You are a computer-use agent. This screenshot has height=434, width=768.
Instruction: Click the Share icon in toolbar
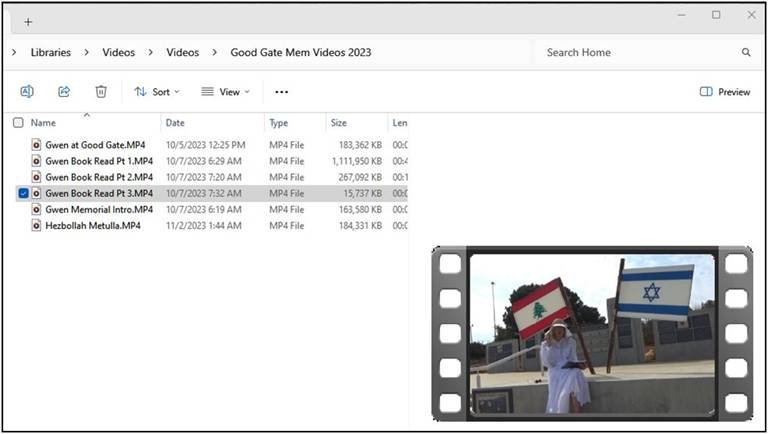64,91
